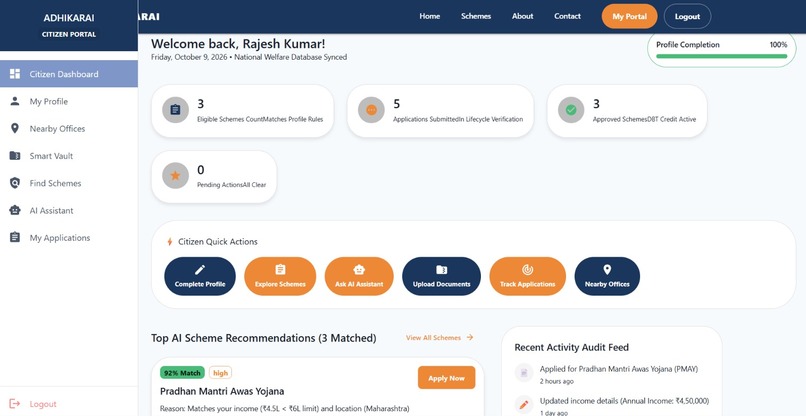
Task: Click the Applications Submitted dots icon
Action: 371,110
